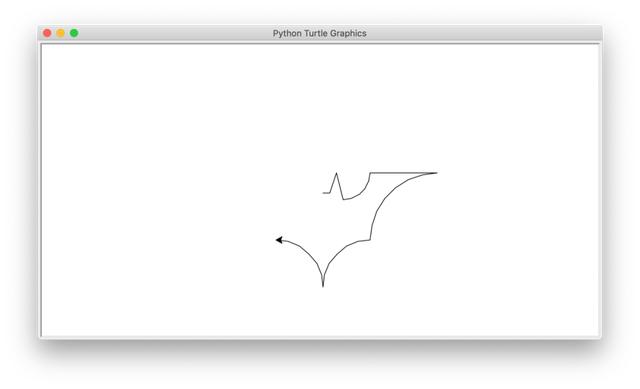Click the bottom tail point of the bat outline
Viewport: 640px width, 389px height.
[323, 286]
